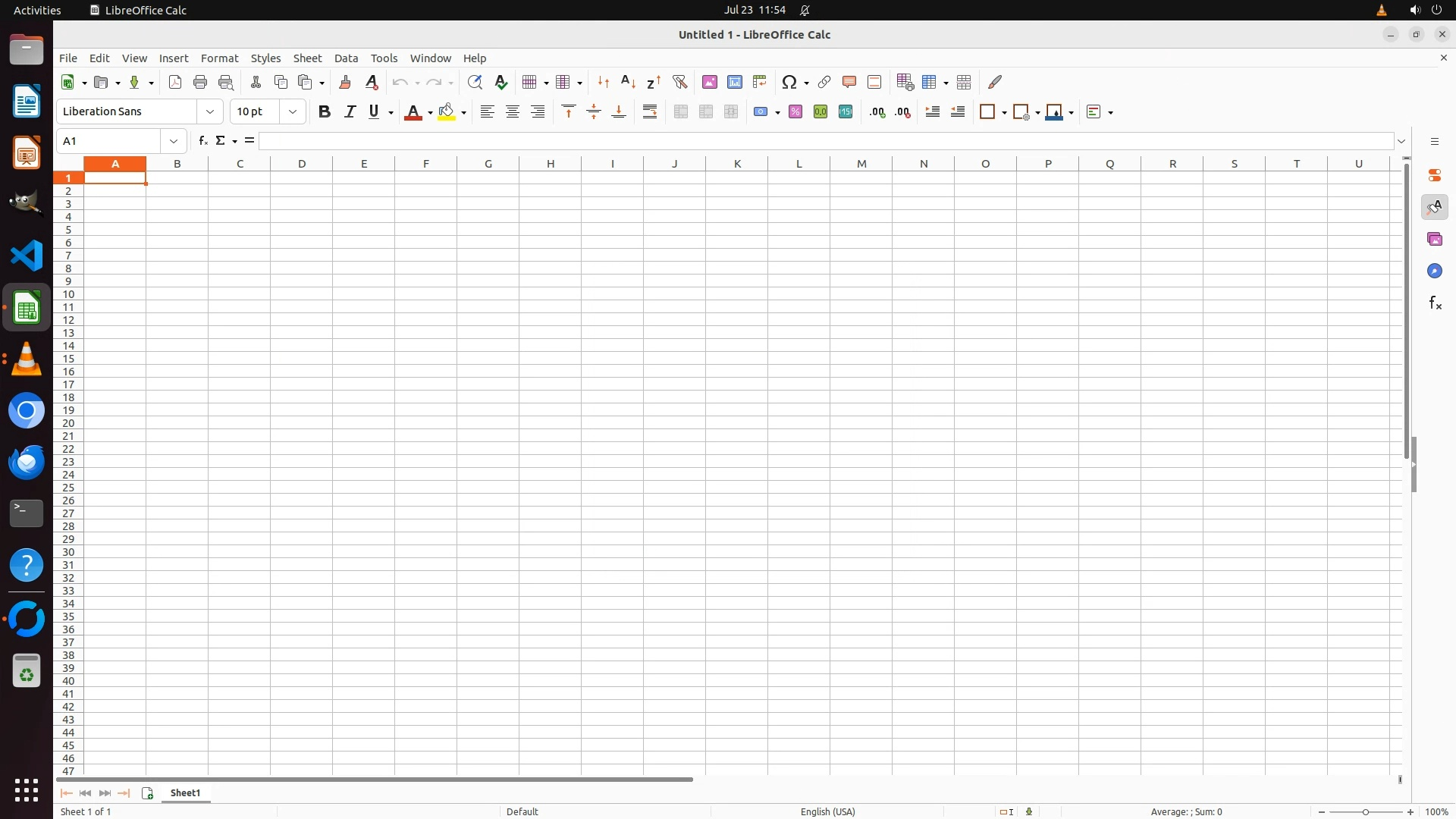The image size is (1456, 819).
Task: Click the AutoFilter icon in toolbar
Action: [x=679, y=82]
